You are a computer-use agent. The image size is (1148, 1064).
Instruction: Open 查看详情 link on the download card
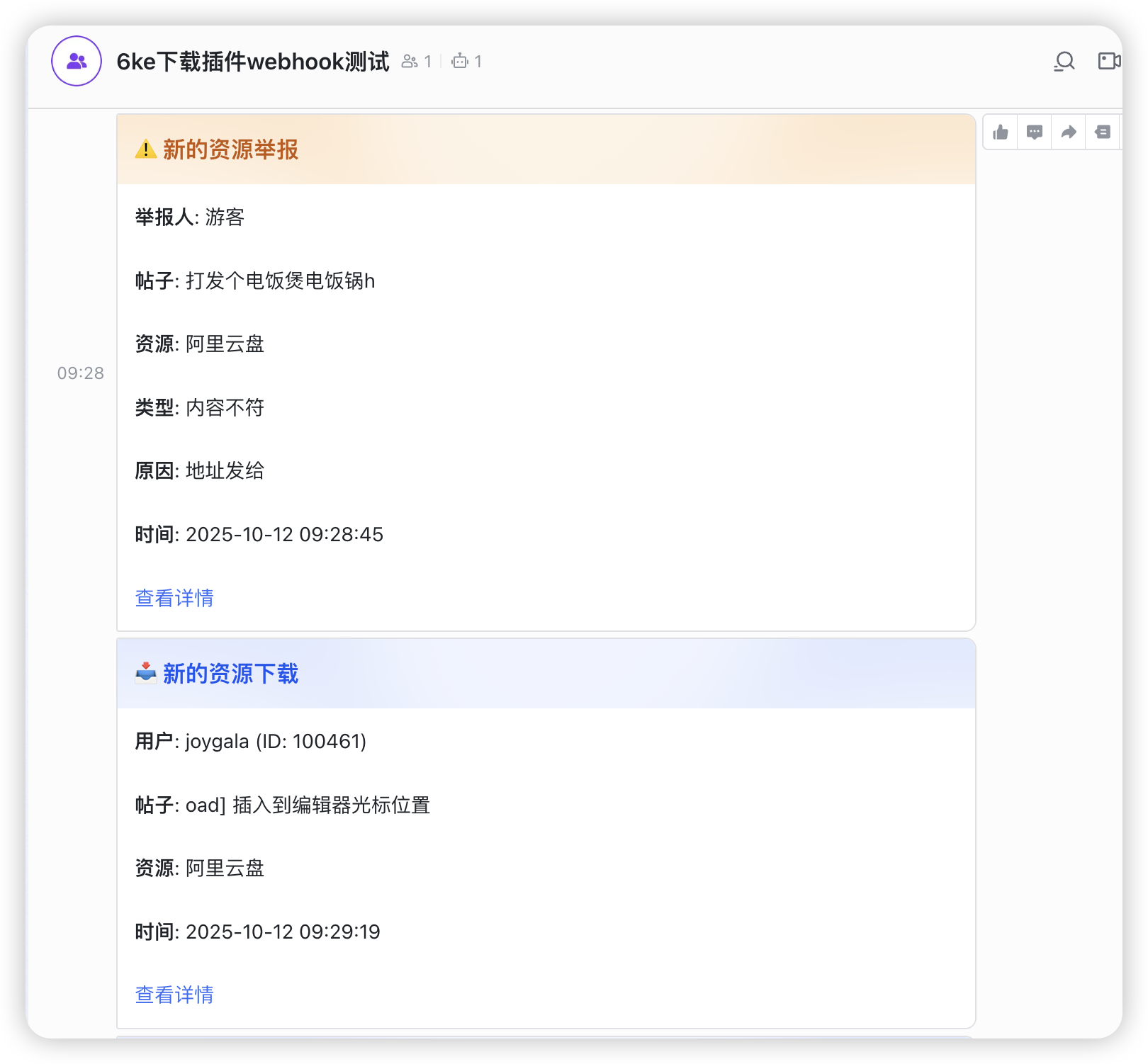[174, 995]
